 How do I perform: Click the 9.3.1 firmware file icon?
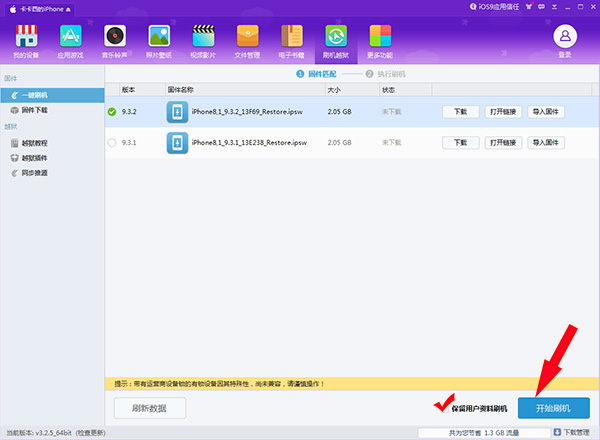(x=177, y=143)
